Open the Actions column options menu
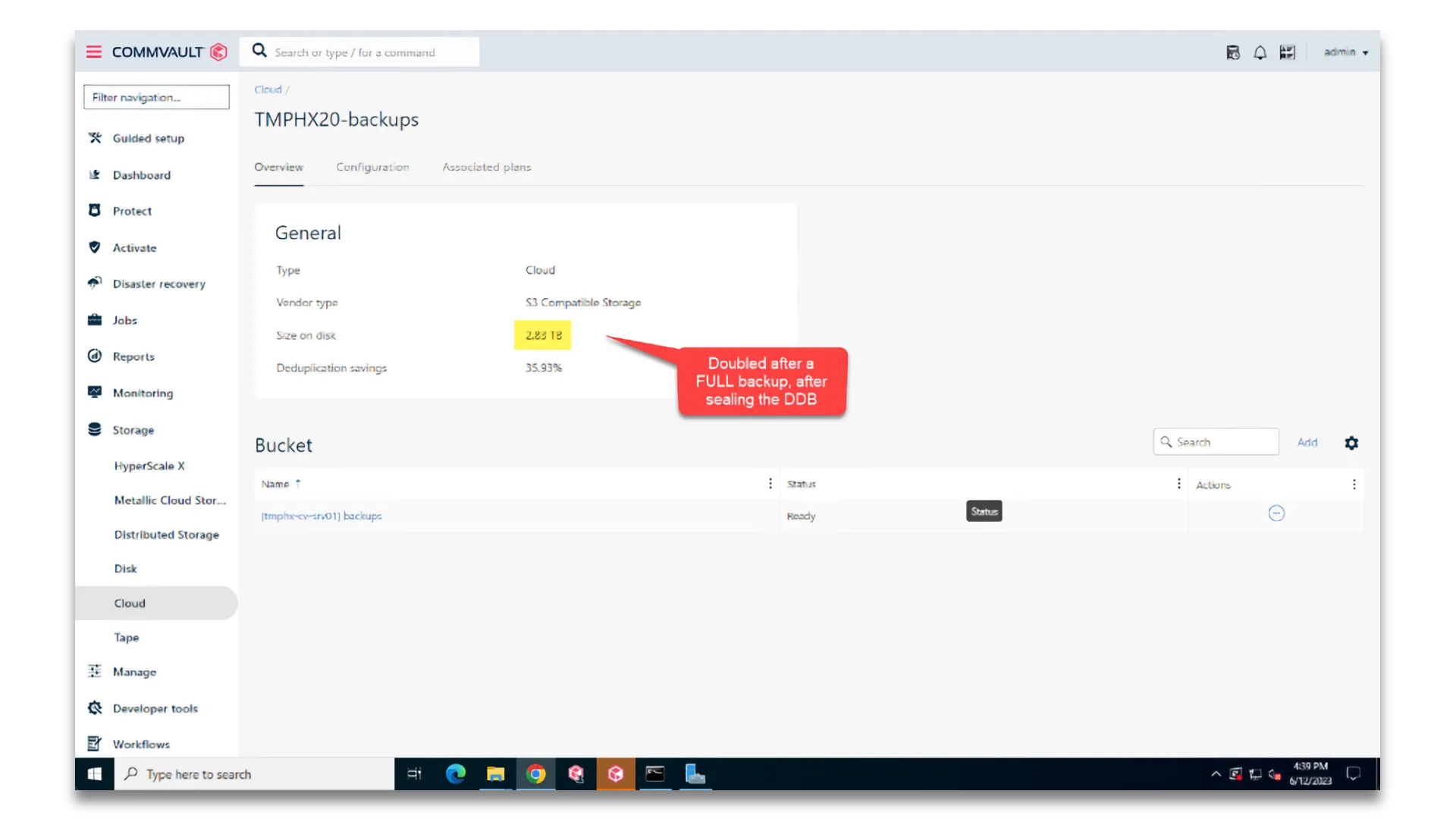Image resolution: width=1456 pixels, height=819 pixels. [x=1354, y=484]
